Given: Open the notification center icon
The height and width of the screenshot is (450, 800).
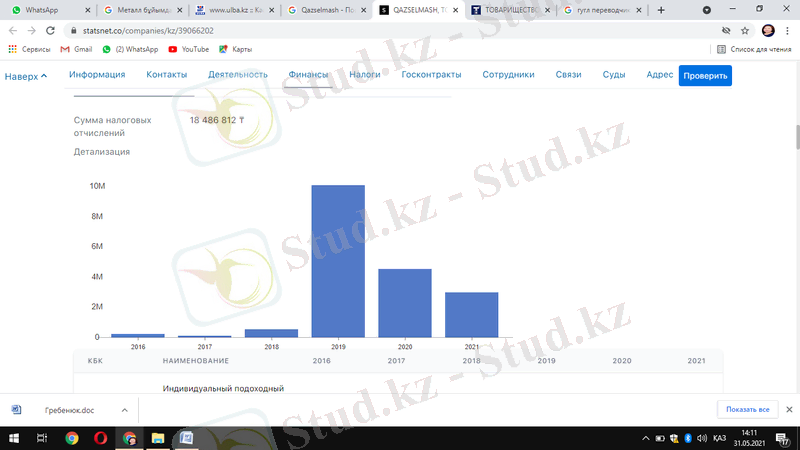Looking at the screenshot, I should [x=783, y=438].
